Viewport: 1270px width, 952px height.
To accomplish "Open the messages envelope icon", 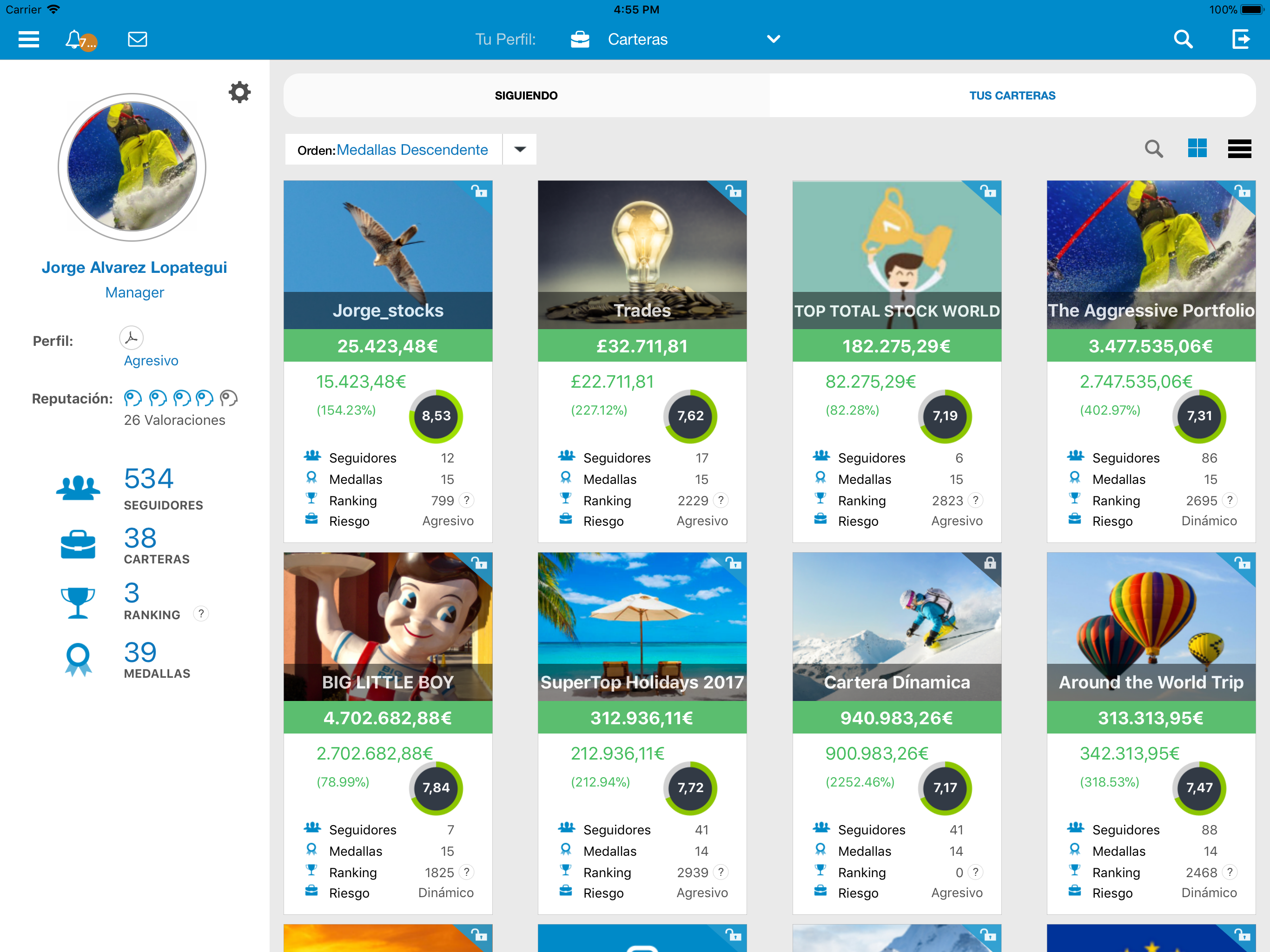I will [137, 39].
